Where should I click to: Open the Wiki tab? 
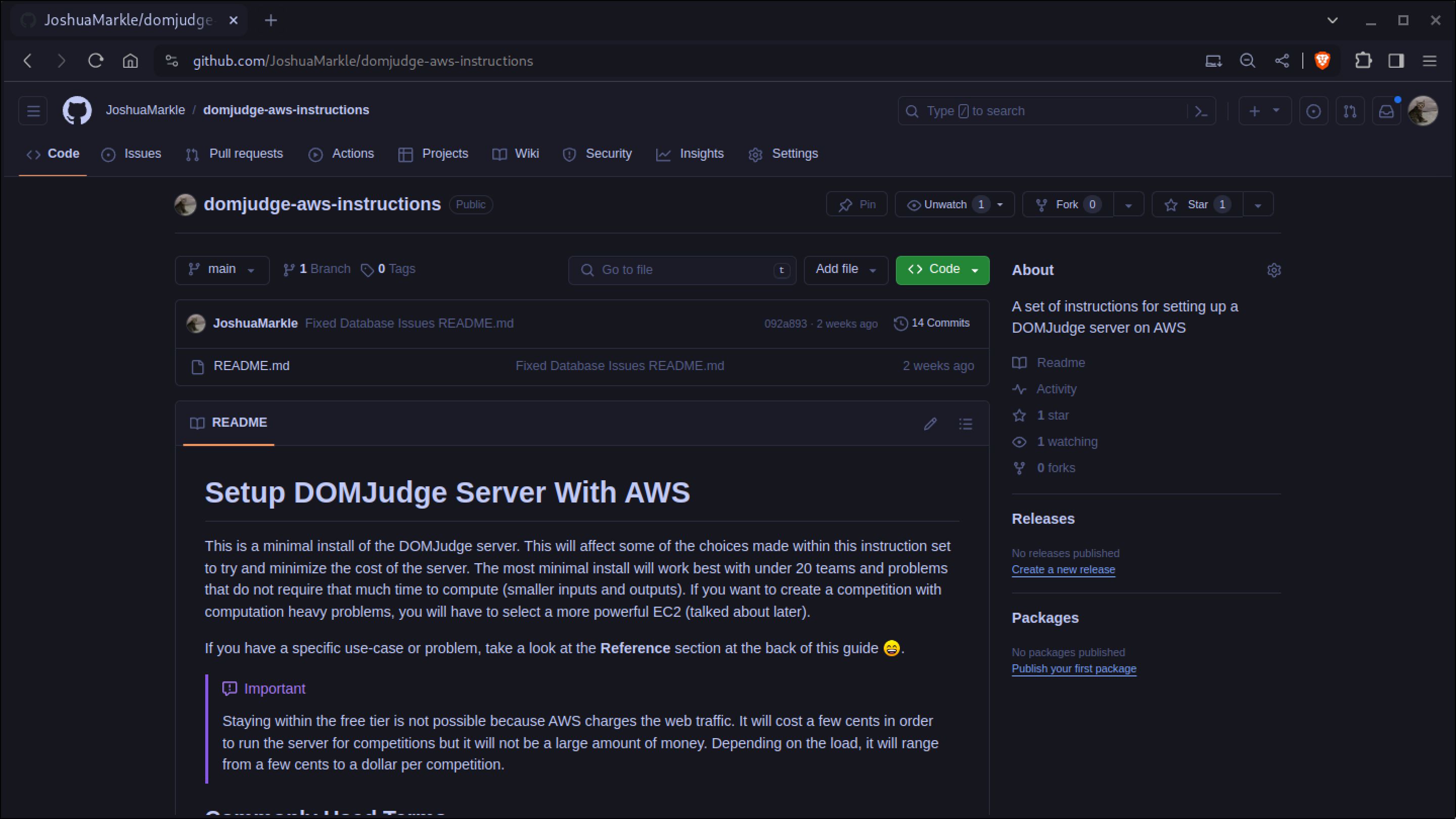click(516, 154)
